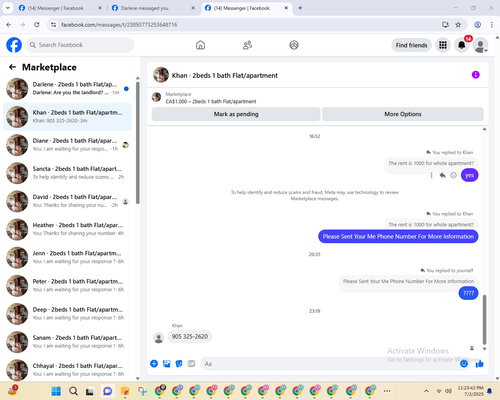Click the conversation messages scrollbar
The image size is (500, 400).
(484, 320)
